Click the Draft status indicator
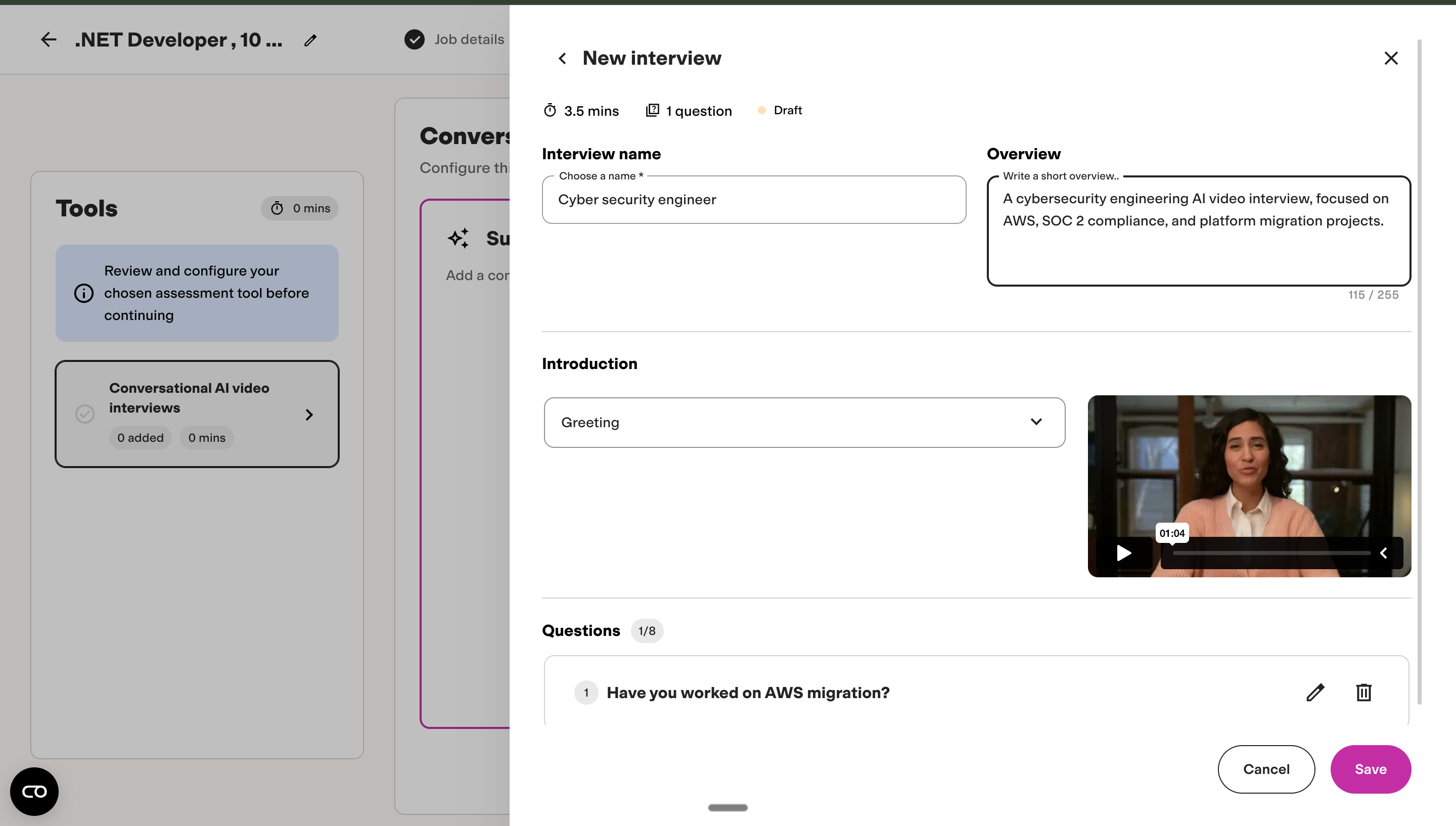 pos(780,110)
